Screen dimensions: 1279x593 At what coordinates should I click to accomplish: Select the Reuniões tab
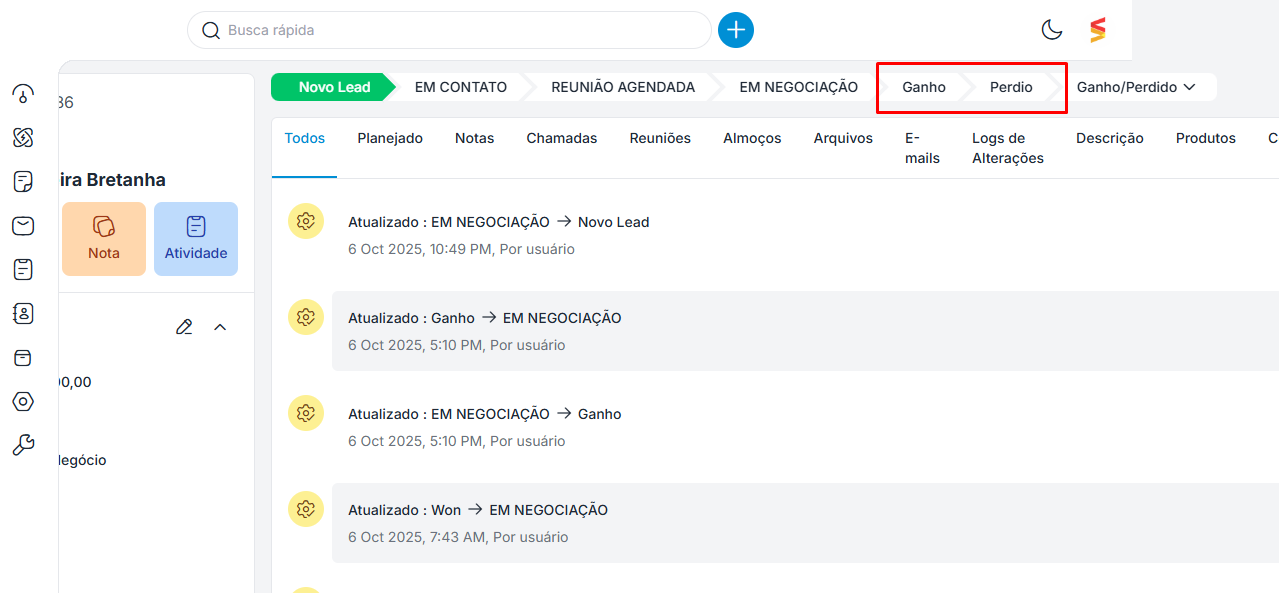pyautogui.click(x=660, y=139)
